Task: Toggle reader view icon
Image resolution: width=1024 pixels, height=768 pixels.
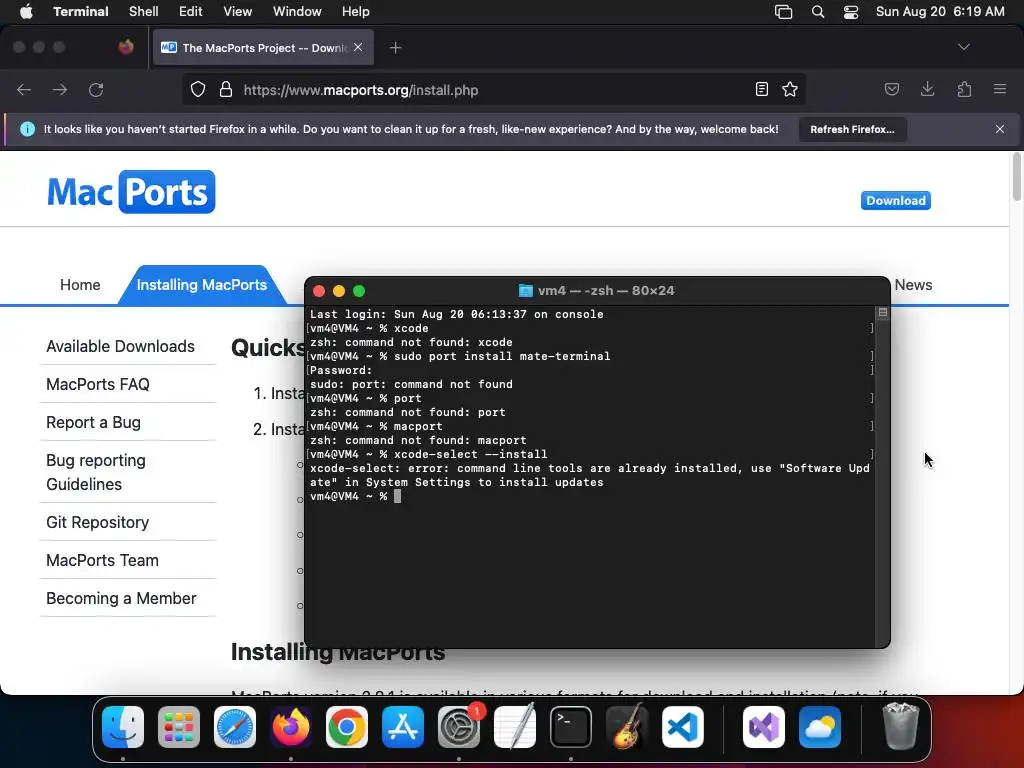Action: tap(761, 89)
